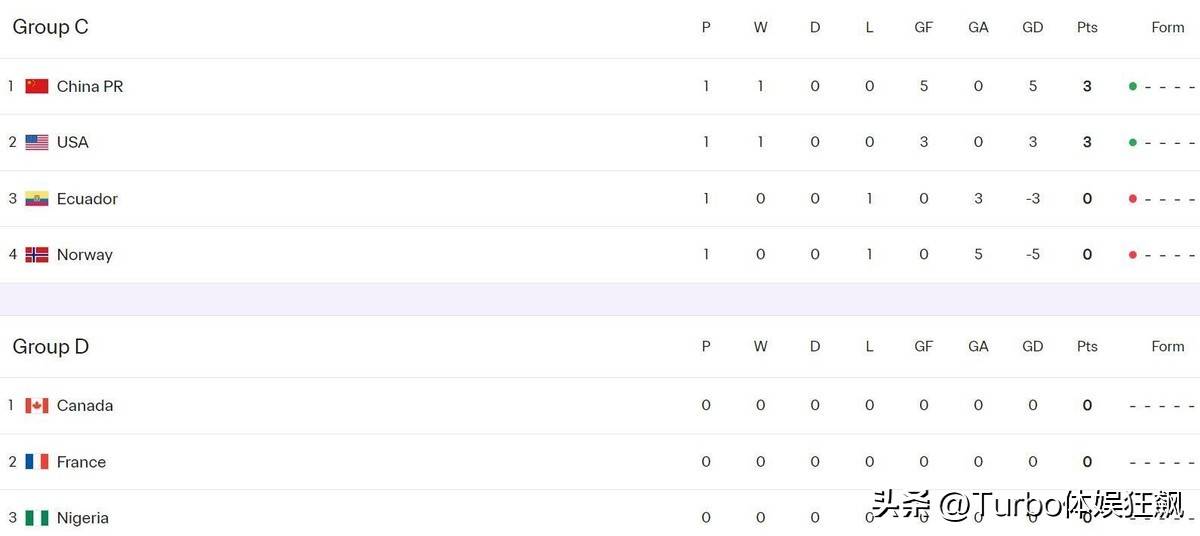
Task: Open the China PR team link
Action: point(90,86)
